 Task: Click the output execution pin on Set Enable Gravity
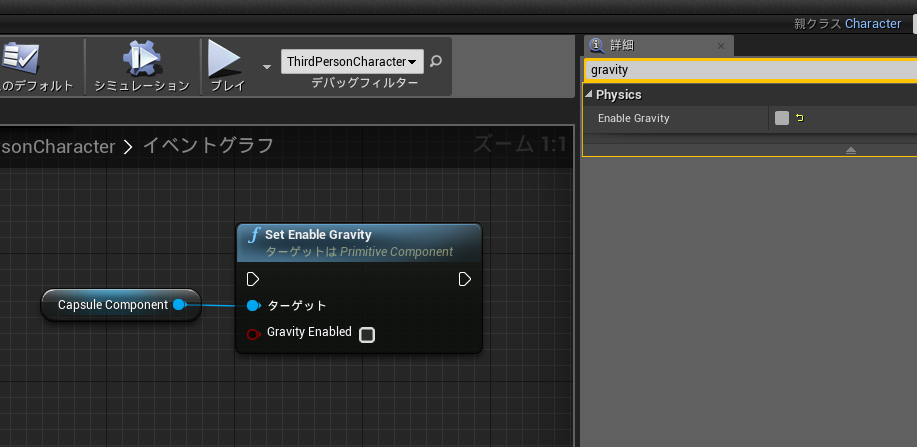(465, 279)
